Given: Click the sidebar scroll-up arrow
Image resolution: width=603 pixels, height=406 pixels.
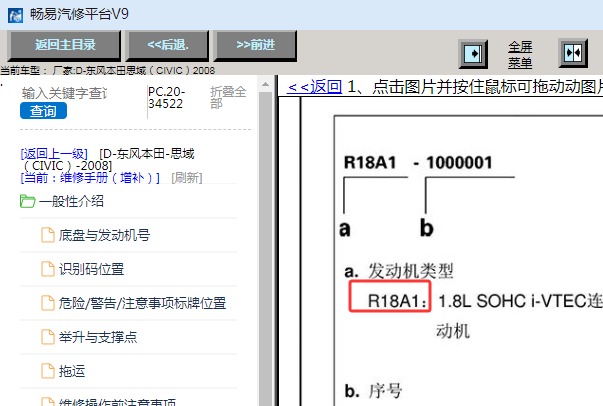Looking at the screenshot, I should [265, 84].
